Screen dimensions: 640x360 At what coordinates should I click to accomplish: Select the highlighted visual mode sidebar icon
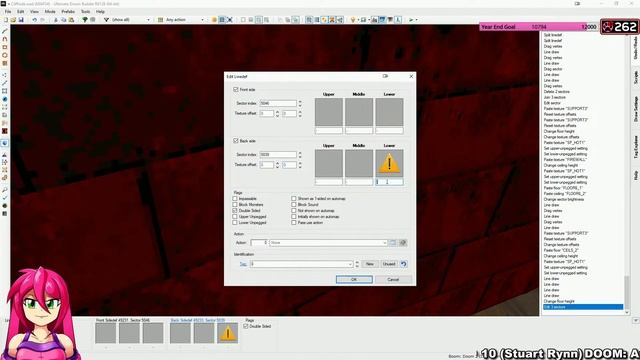(x=5, y=143)
